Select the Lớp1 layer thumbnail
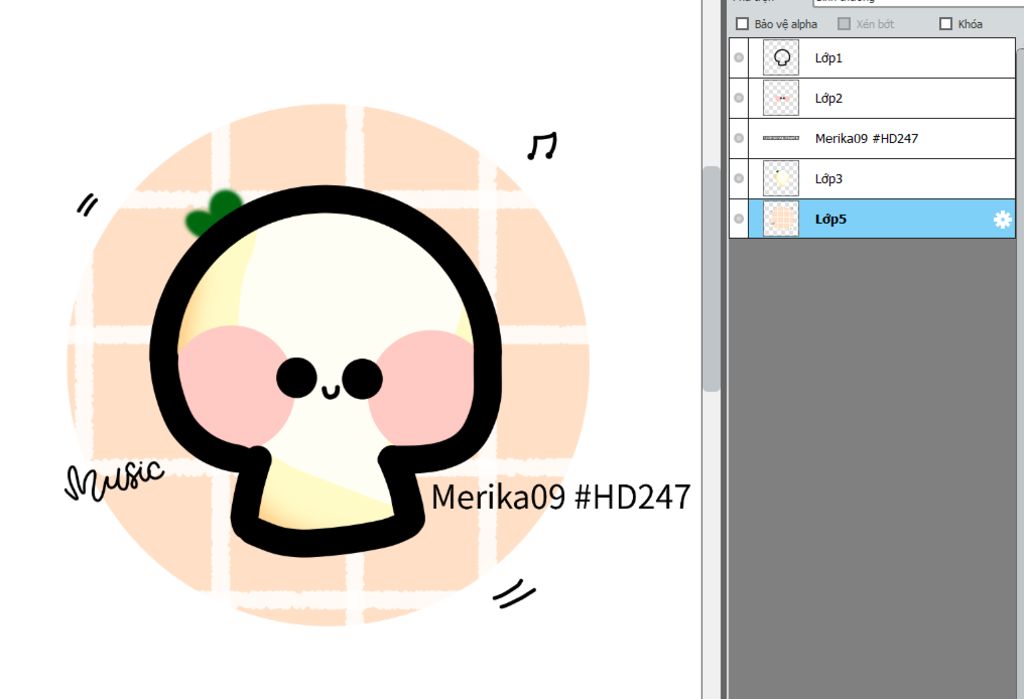Screen dimensions: 1024x699 (781, 57)
